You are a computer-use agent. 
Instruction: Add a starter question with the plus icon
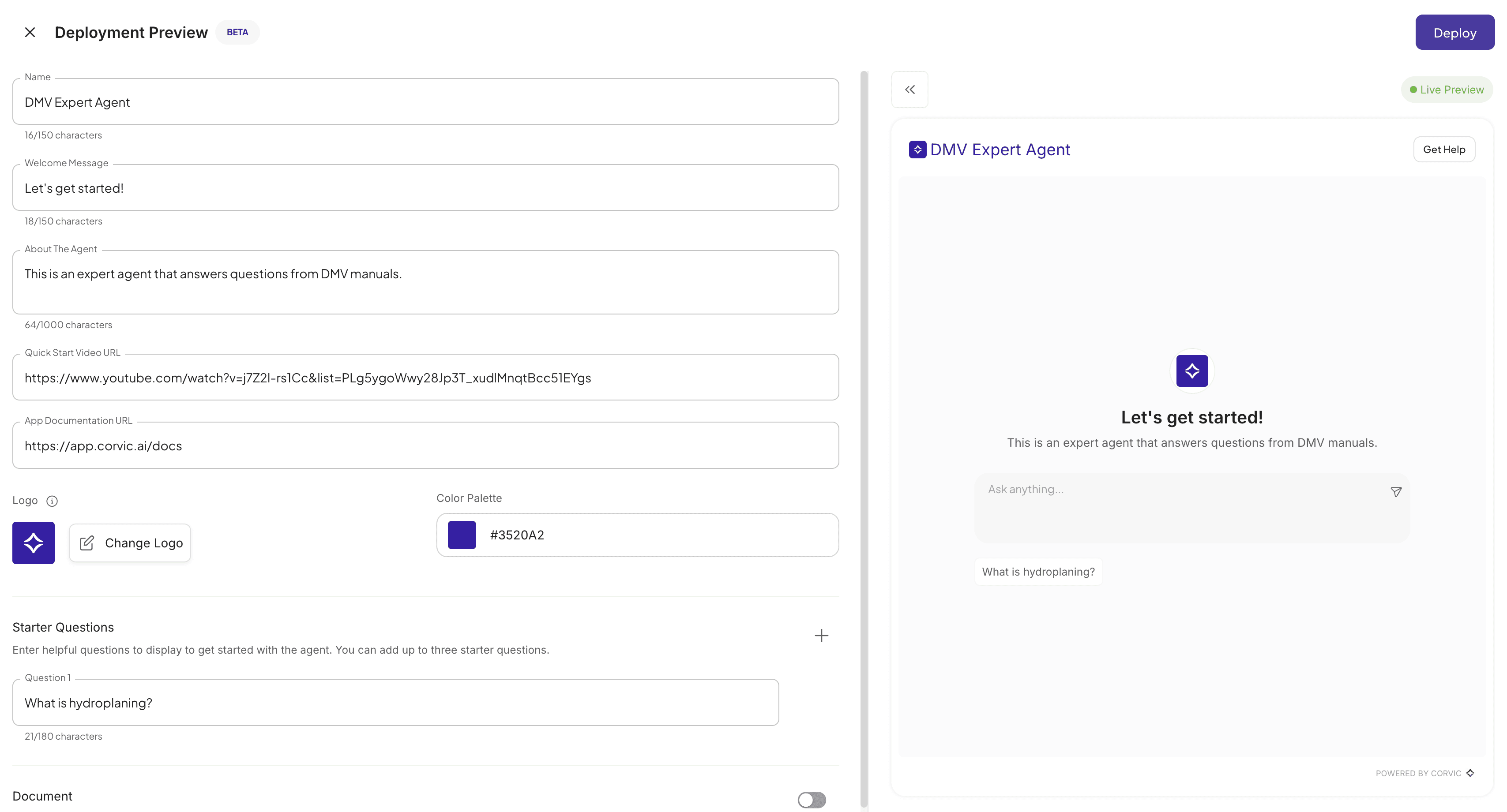(821, 636)
